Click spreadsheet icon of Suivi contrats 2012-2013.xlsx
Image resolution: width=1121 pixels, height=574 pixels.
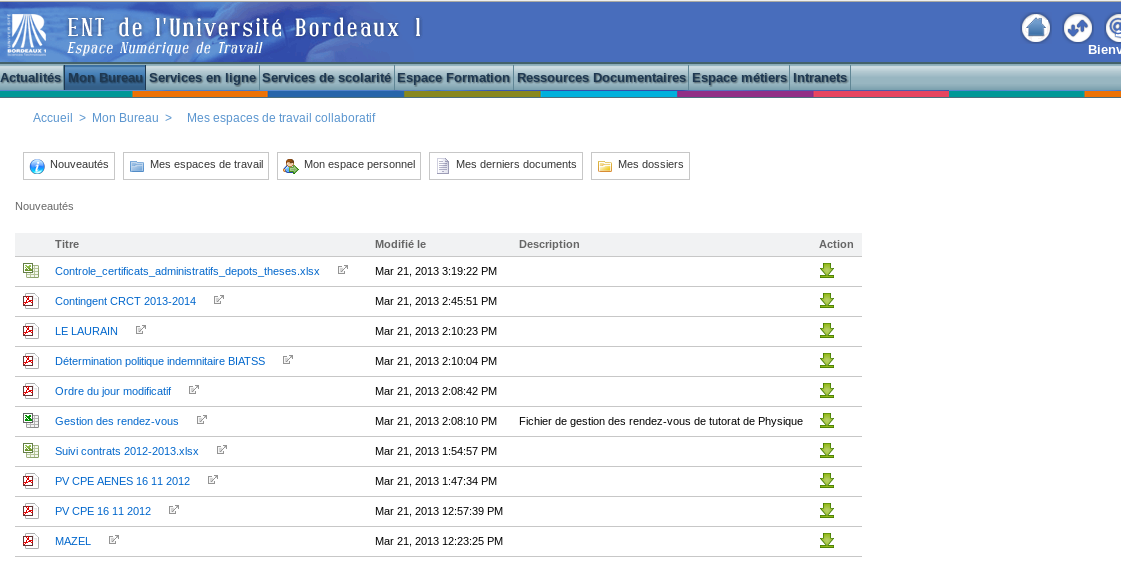click(x=31, y=451)
